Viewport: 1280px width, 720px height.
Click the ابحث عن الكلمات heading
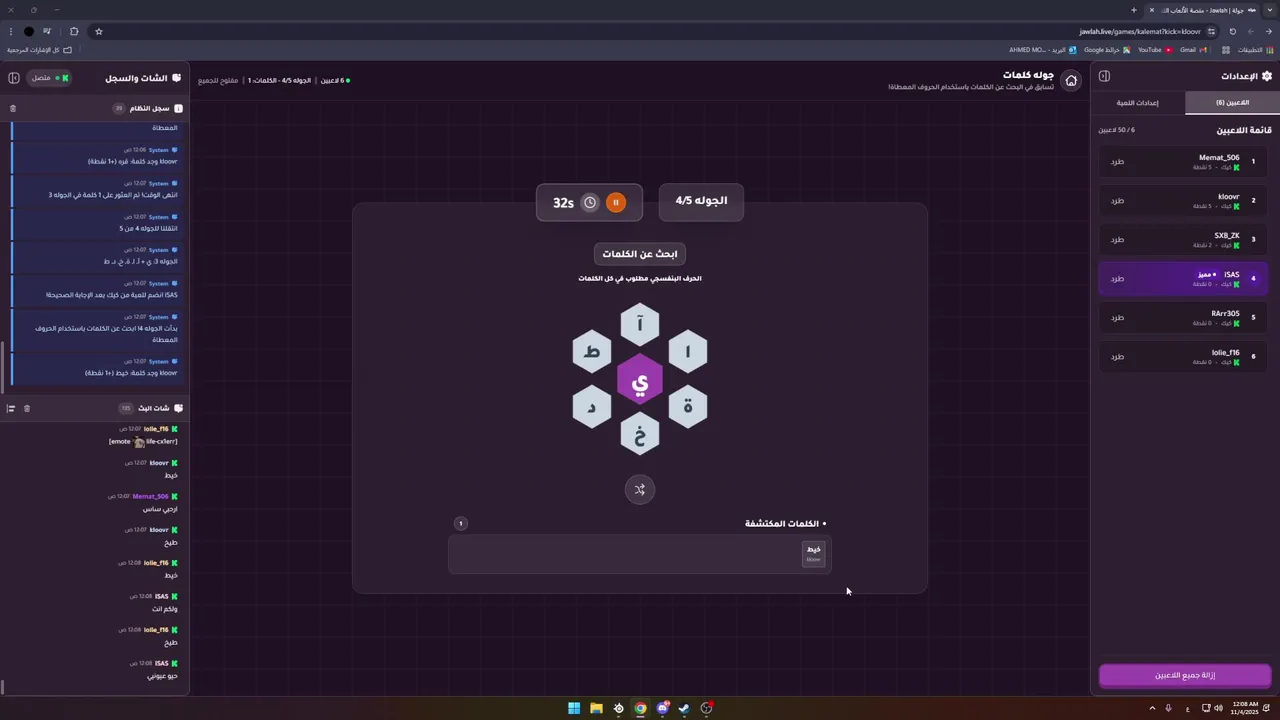point(640,254)
